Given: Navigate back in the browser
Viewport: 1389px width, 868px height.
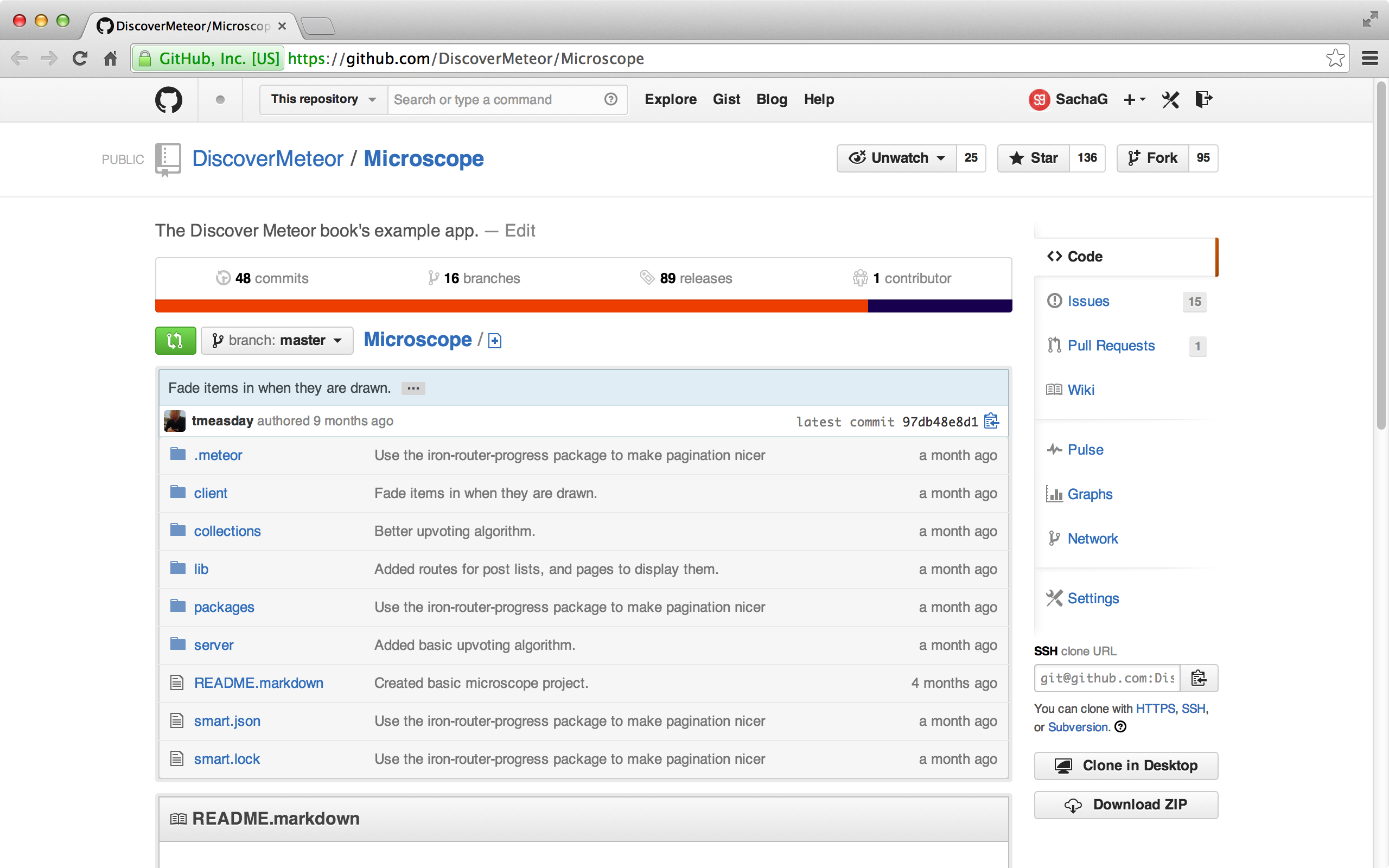Looking at the screenshot, I should click(x=19, y=59).
